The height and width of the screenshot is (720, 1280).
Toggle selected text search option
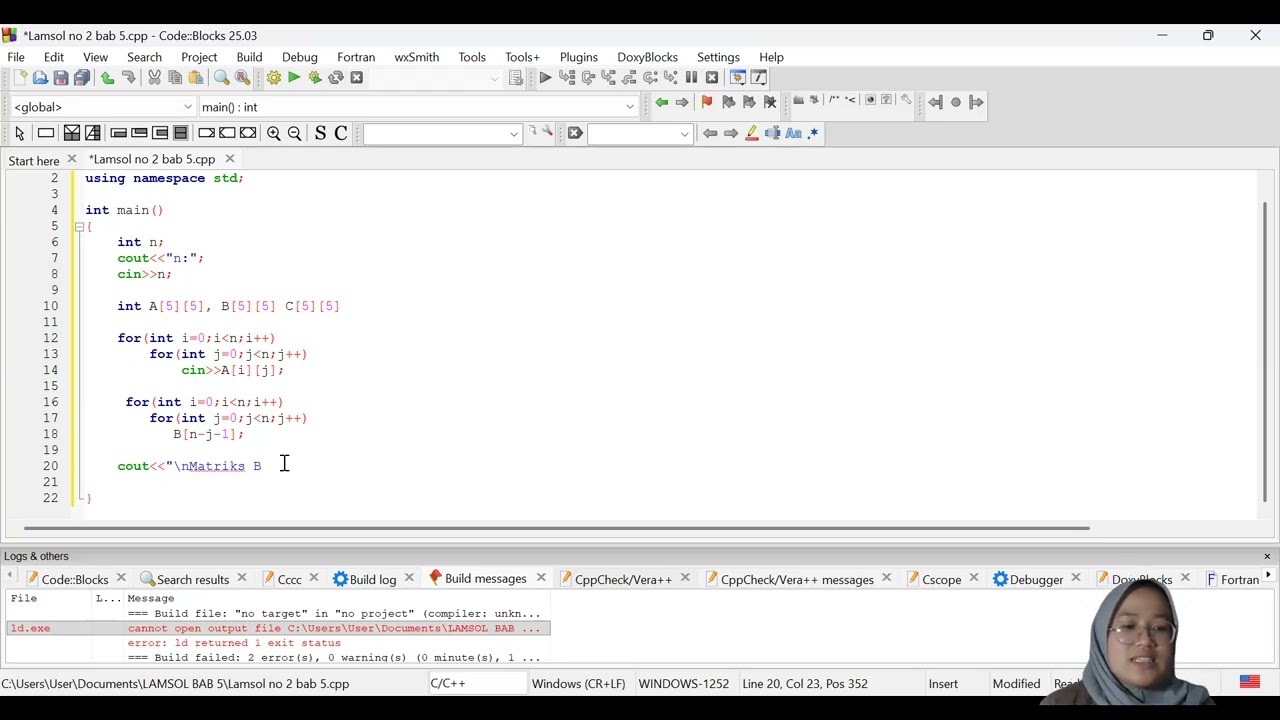773,134
